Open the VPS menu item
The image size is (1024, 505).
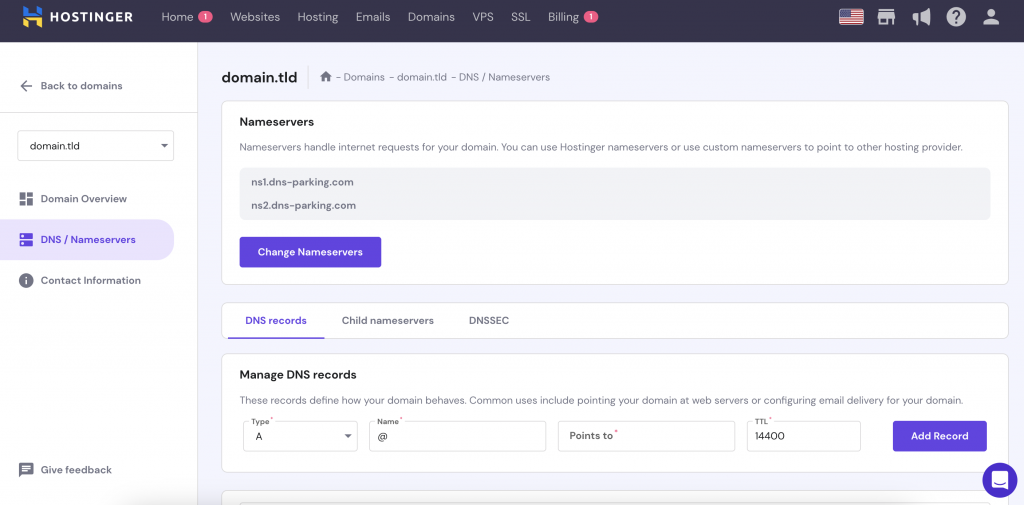tap(483, 17)
